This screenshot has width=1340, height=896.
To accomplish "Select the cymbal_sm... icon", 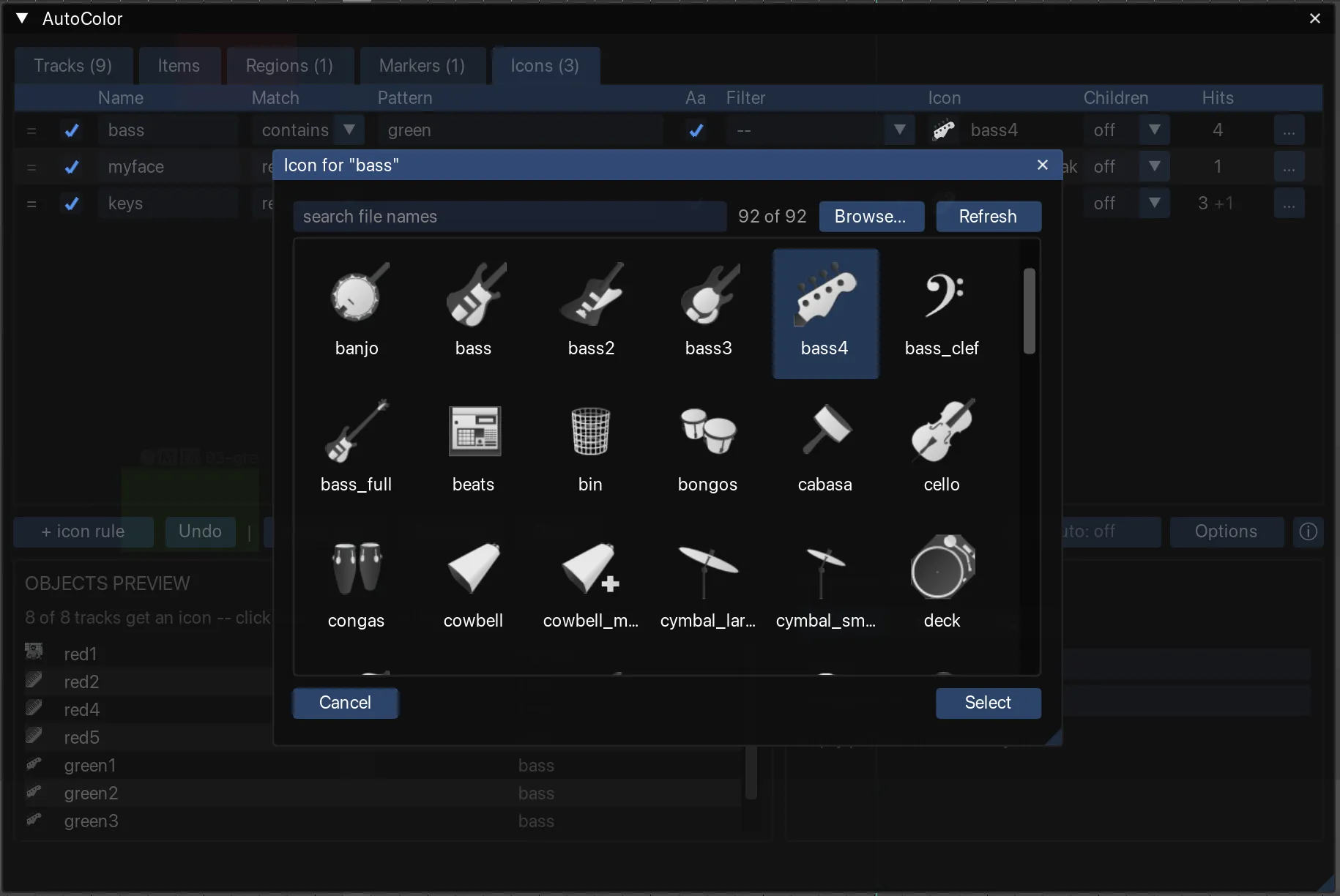I will tap(825, 585).
